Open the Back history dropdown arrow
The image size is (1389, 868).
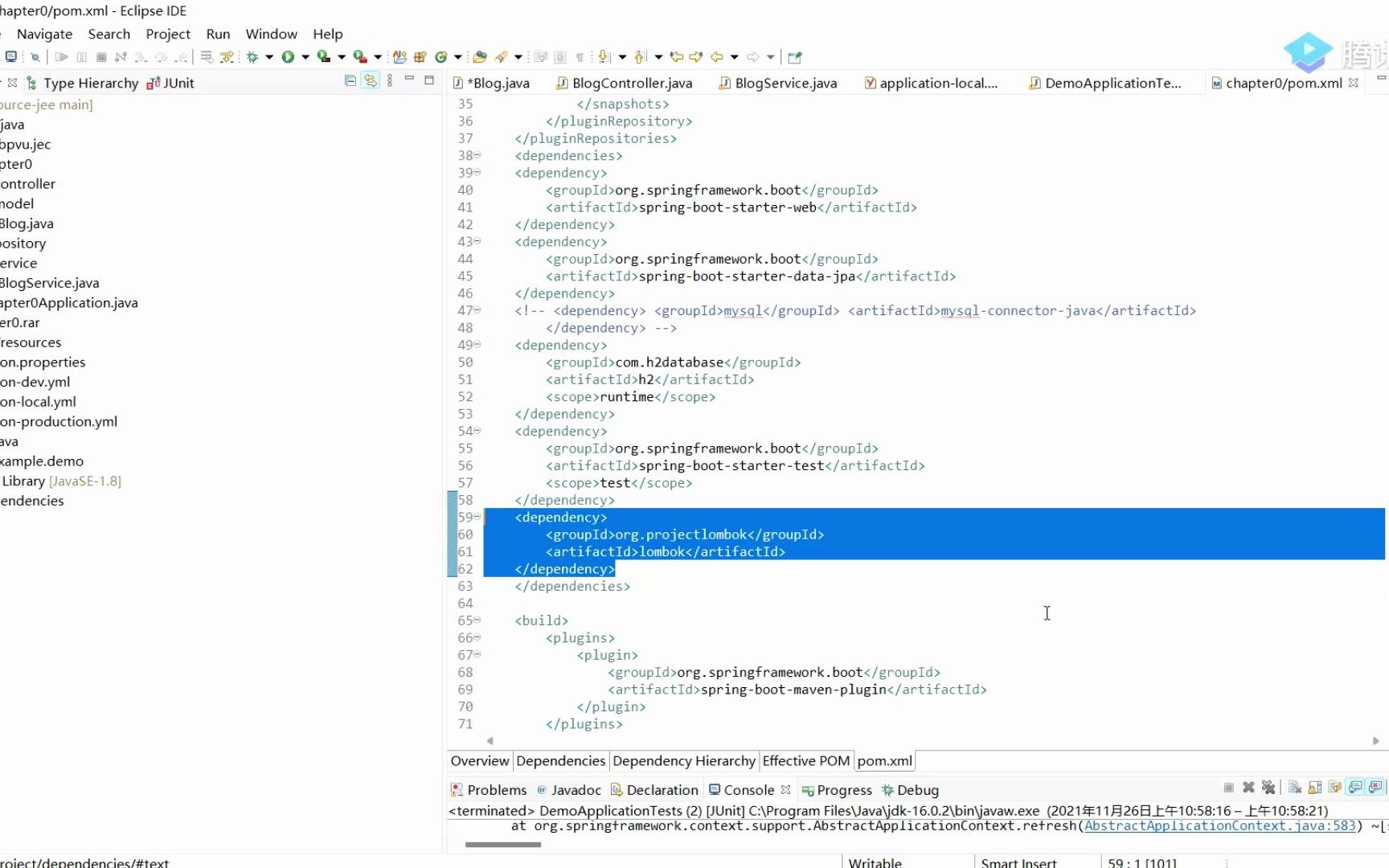click(x=735, y=57)
